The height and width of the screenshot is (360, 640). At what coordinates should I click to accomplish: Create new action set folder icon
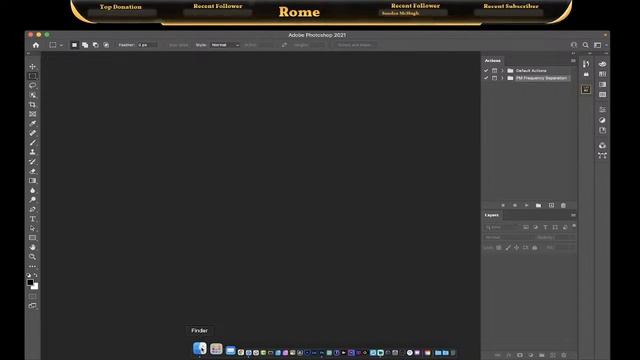pos(538,205)
